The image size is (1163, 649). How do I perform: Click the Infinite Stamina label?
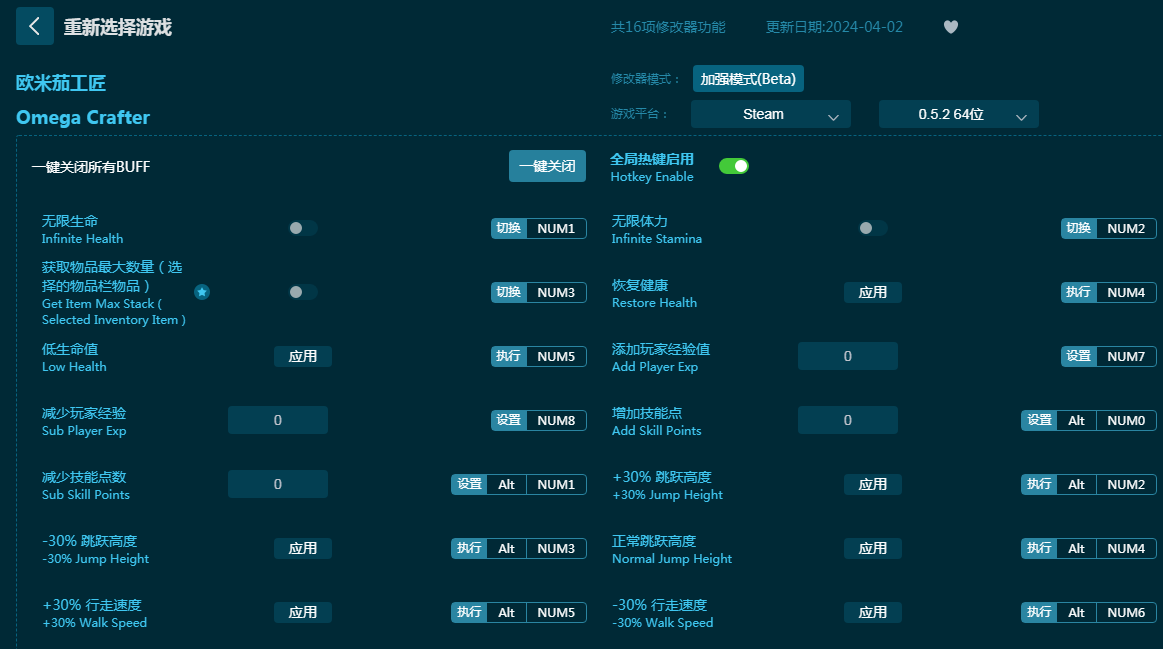(x=656, y=239)
